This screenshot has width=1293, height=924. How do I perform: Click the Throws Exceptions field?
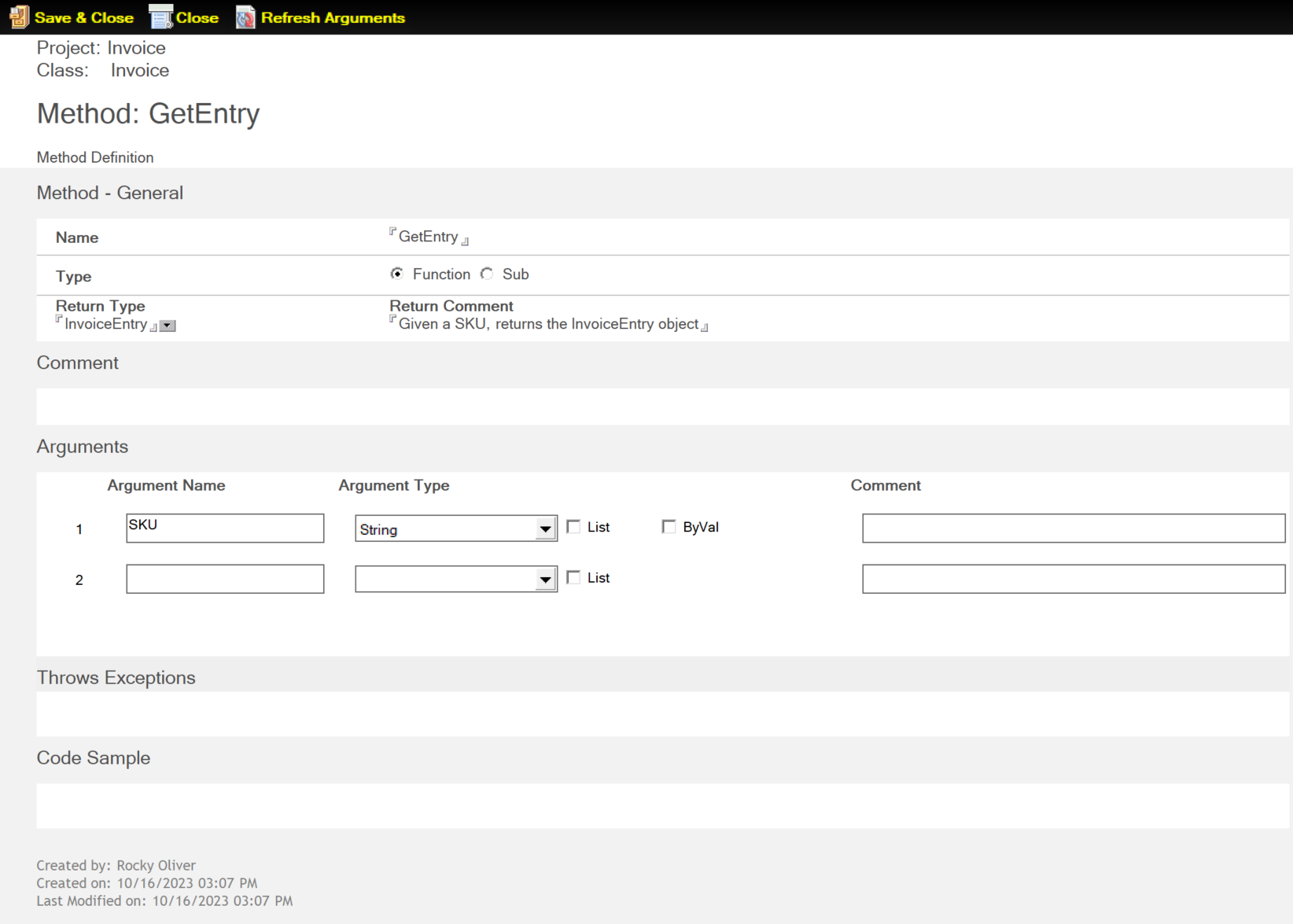pos(662,713)
